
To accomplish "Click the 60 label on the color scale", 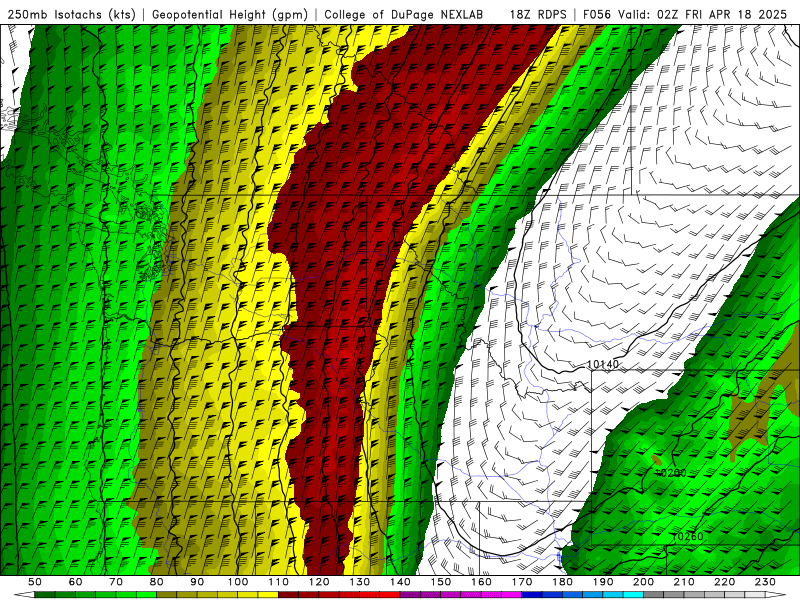I will click(x=76, y=582).
